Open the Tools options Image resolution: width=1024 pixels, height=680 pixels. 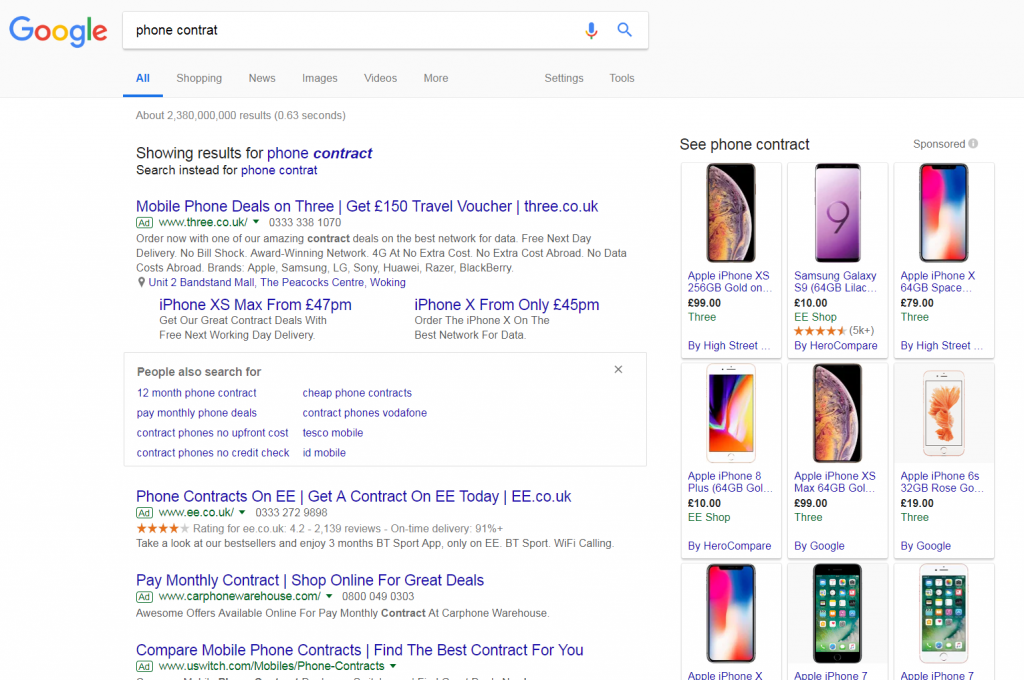[x=622, y=78]
